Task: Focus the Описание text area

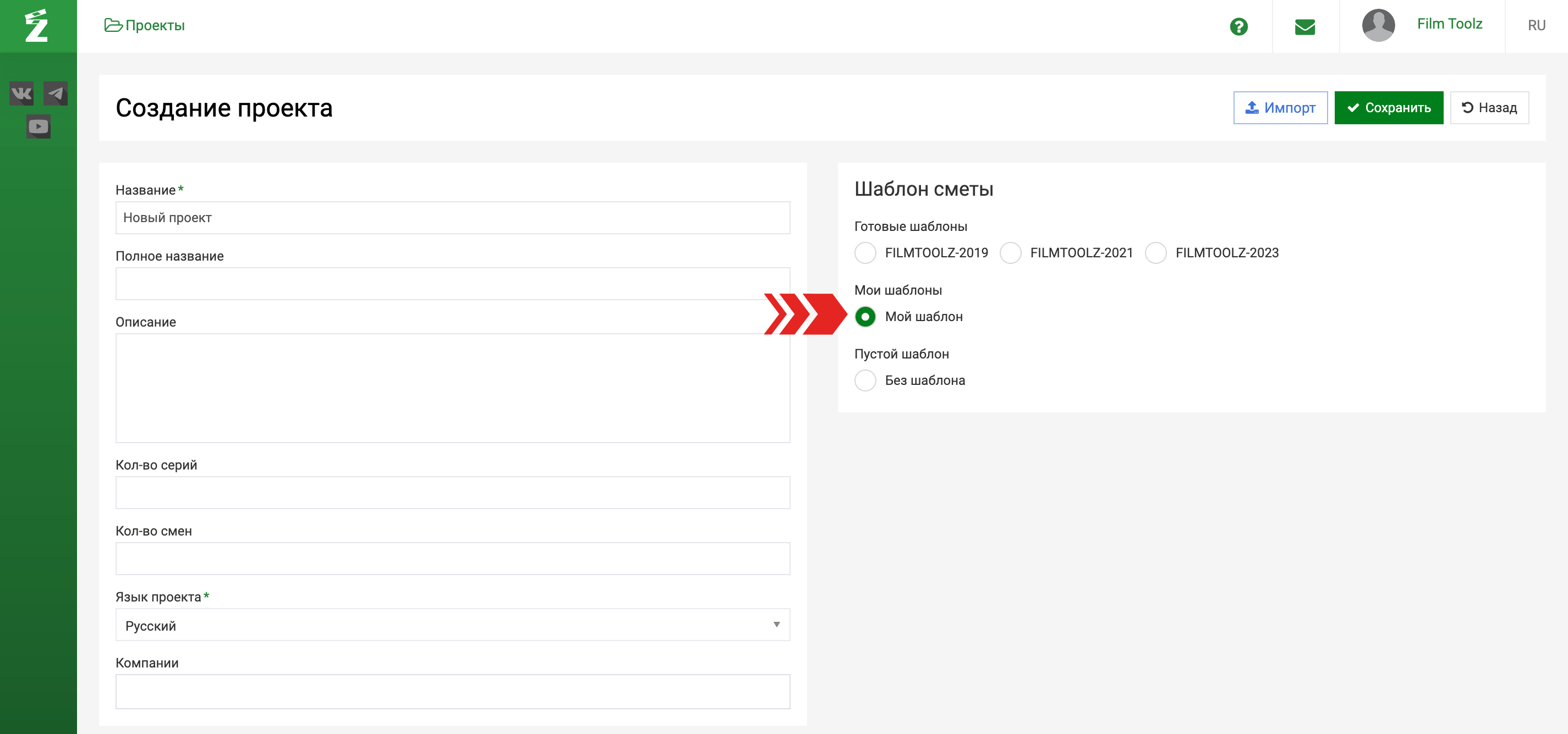Action: coord(452,388)
